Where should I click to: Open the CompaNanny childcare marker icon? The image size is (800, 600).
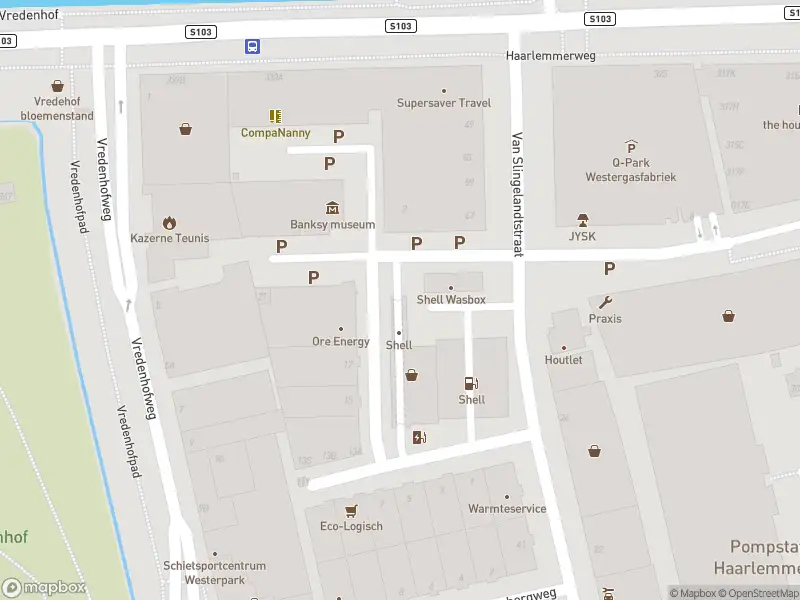pyautogui.click(x=276, y=116)
